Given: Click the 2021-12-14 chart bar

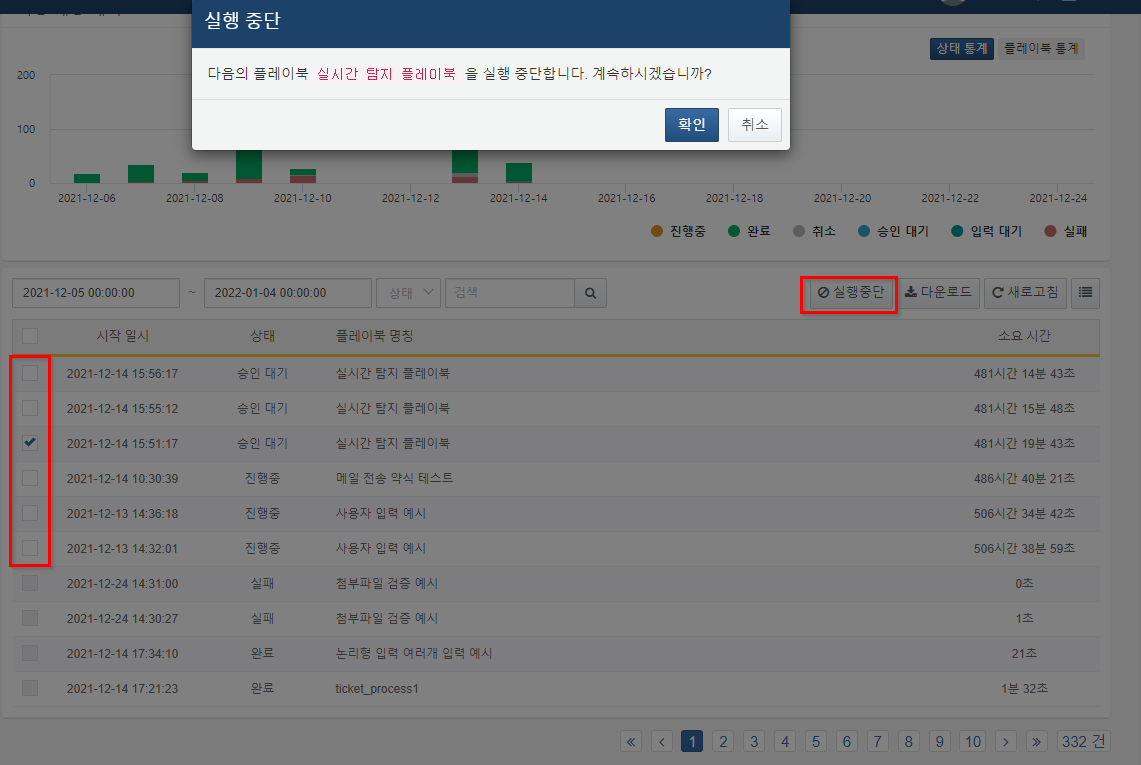Looking at the screenshot, I should click(x=519, y=173).
